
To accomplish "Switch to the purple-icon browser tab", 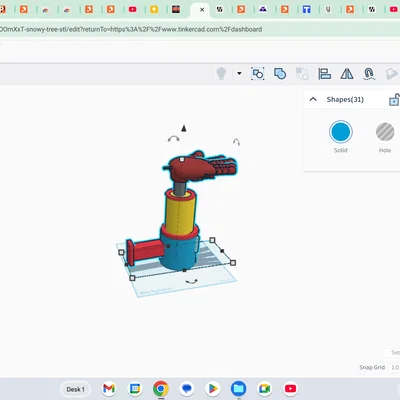I will 263,10.
